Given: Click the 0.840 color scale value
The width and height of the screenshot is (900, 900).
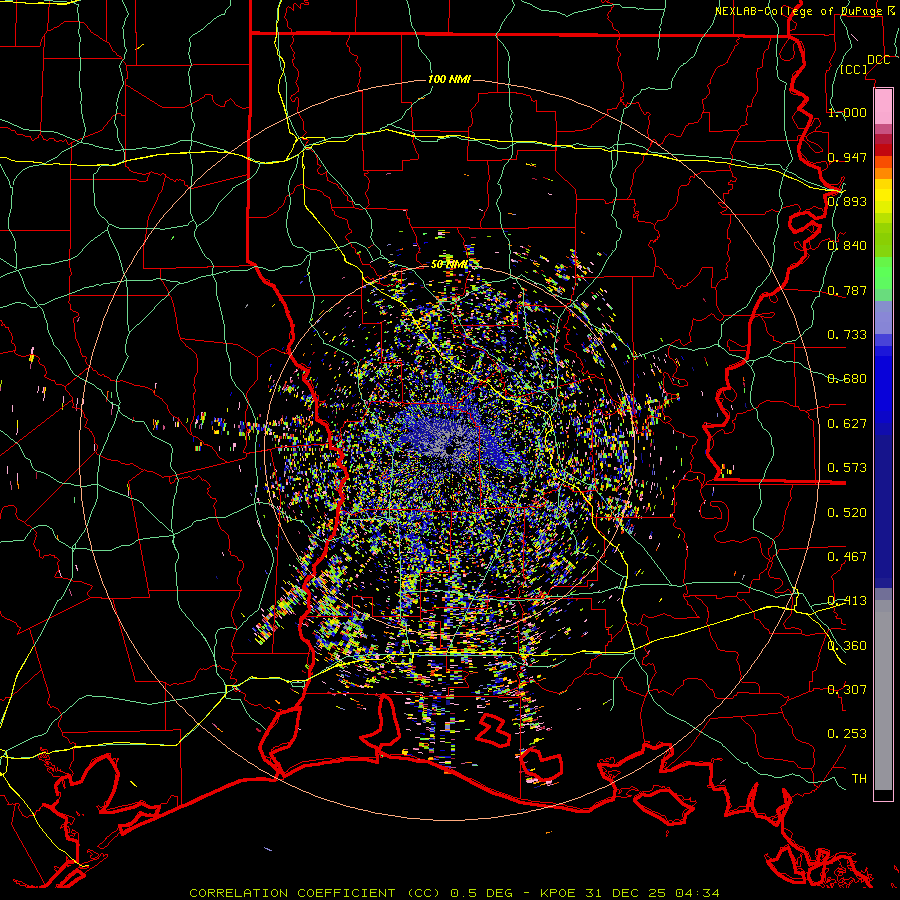Looking at the screenshot, I should [847, 245].
